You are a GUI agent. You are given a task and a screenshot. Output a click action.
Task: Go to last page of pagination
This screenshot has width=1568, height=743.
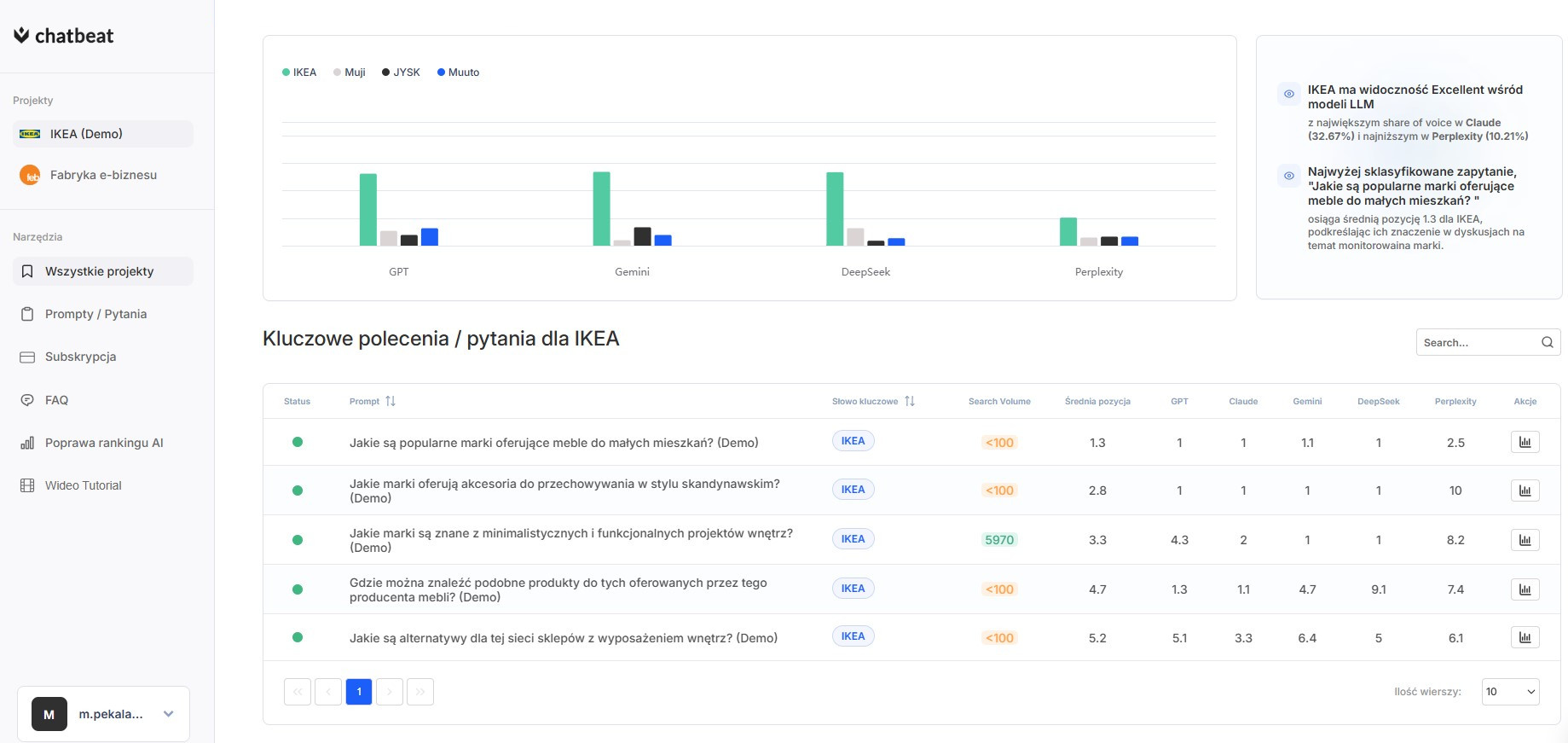pos(420,692)
